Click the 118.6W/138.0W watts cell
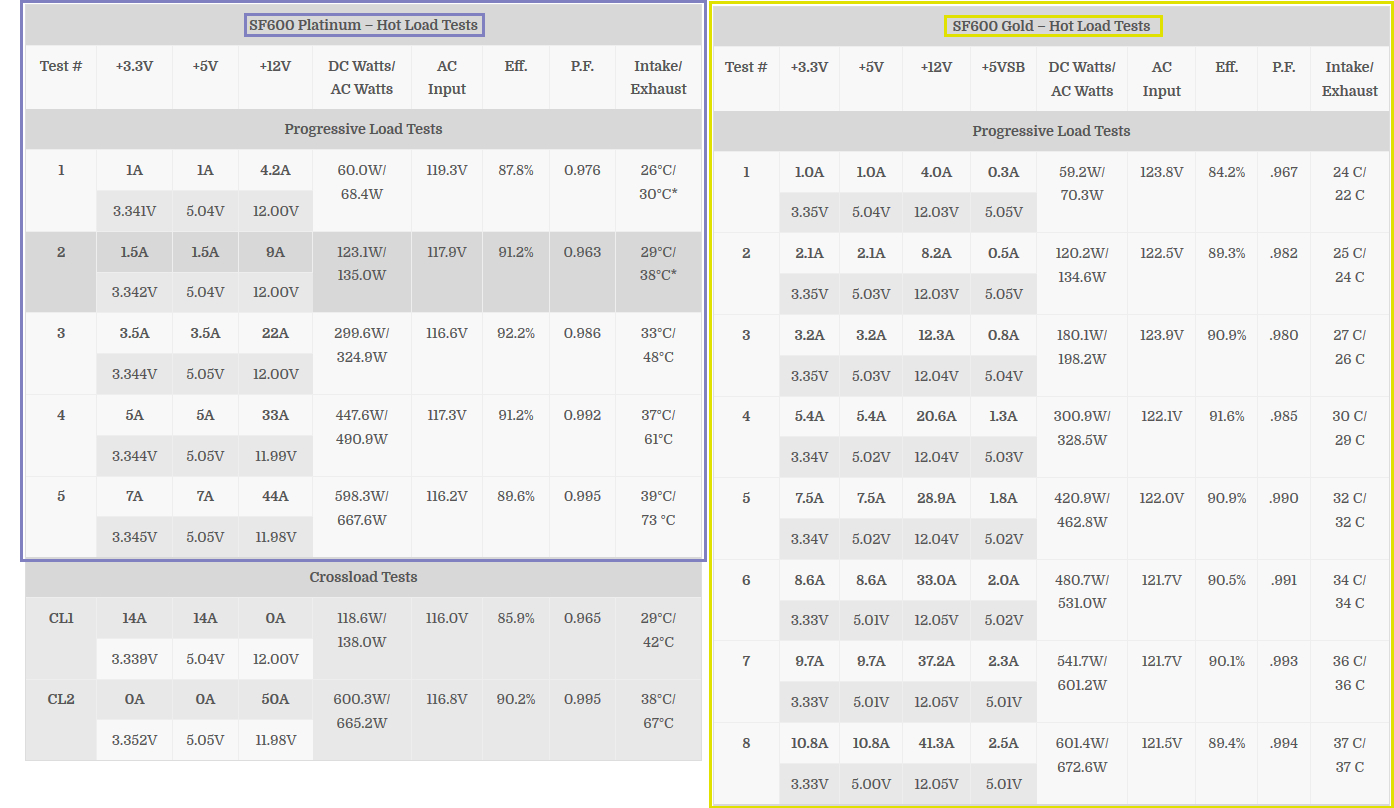Image resolution: width=1394 pixels, height=808 pixels. click(362, 630)
